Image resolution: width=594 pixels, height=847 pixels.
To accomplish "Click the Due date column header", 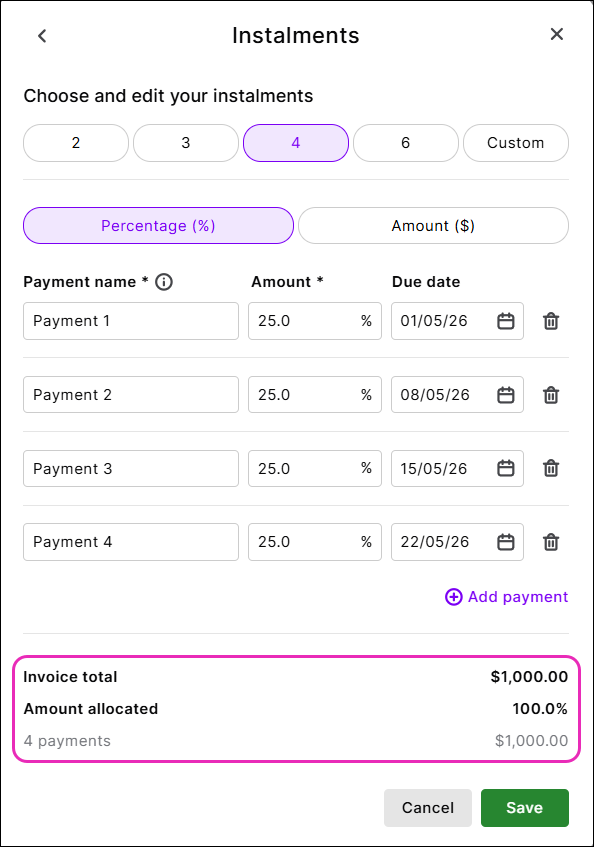I will click(x=426, y=282).
